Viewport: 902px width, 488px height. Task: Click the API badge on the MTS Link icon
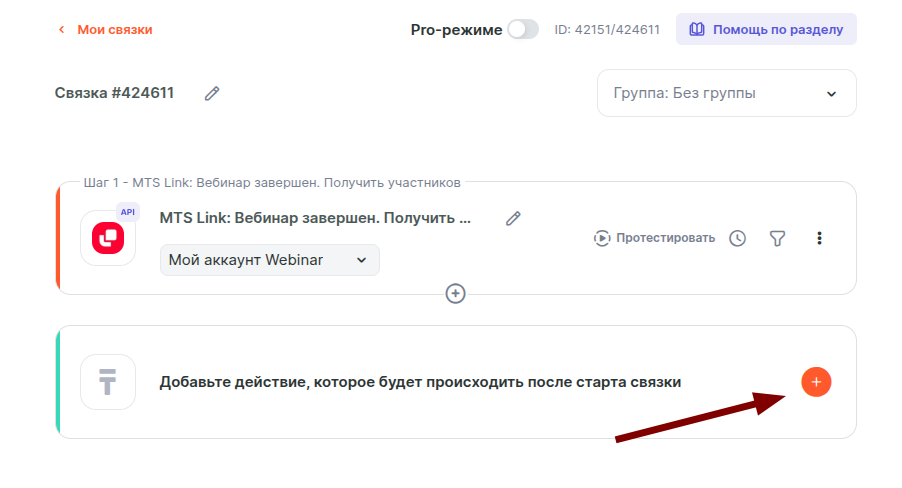(x=127, y=212)
